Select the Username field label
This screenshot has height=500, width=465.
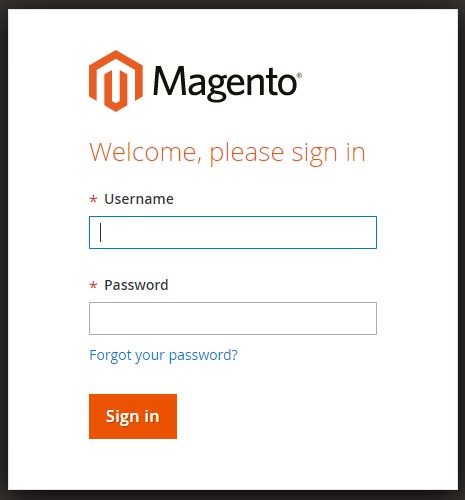tap(139, 199)
